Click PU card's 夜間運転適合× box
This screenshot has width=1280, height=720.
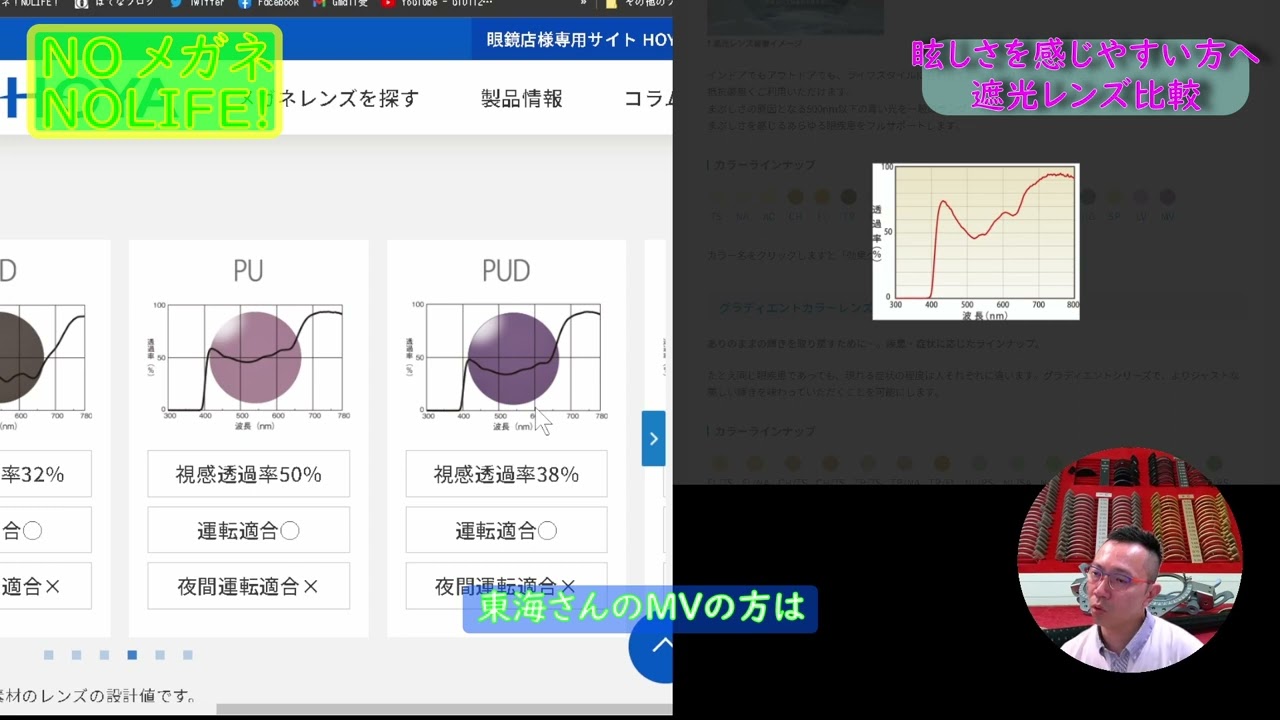249,586
